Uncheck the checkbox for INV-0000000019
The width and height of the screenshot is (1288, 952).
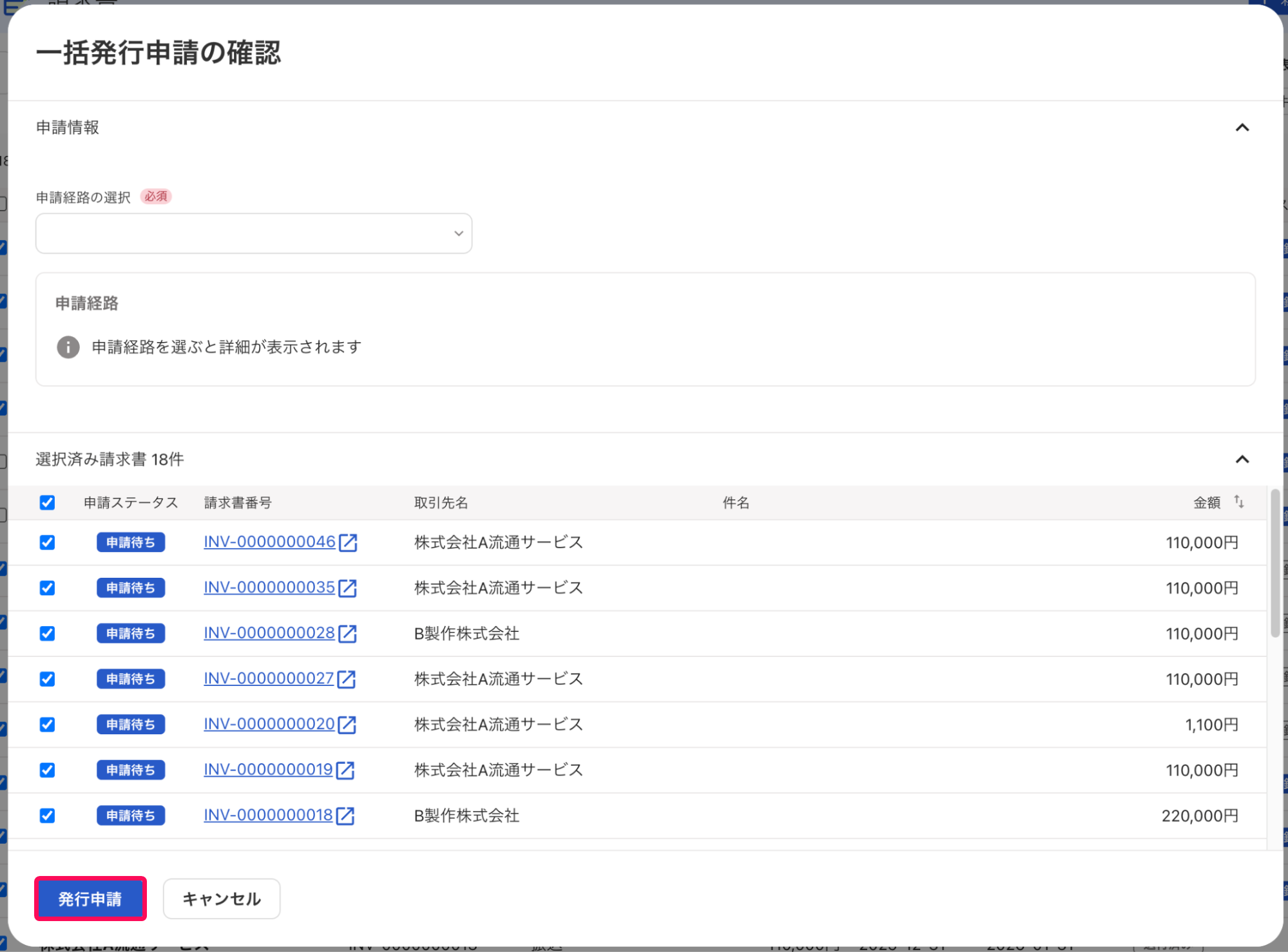[47, 770]
